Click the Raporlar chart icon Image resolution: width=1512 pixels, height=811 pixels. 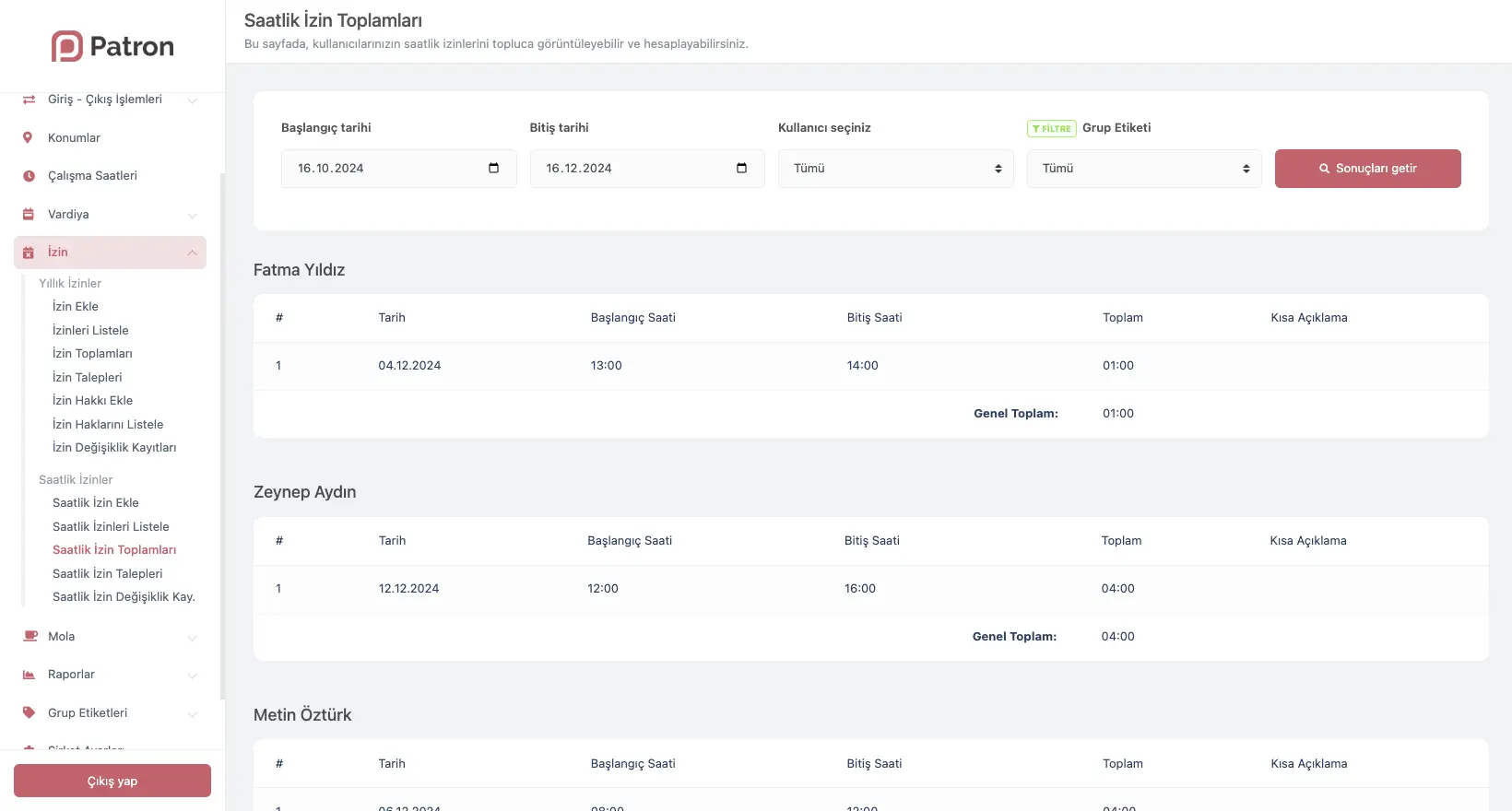pyautogui.click(x=29, y=675)
